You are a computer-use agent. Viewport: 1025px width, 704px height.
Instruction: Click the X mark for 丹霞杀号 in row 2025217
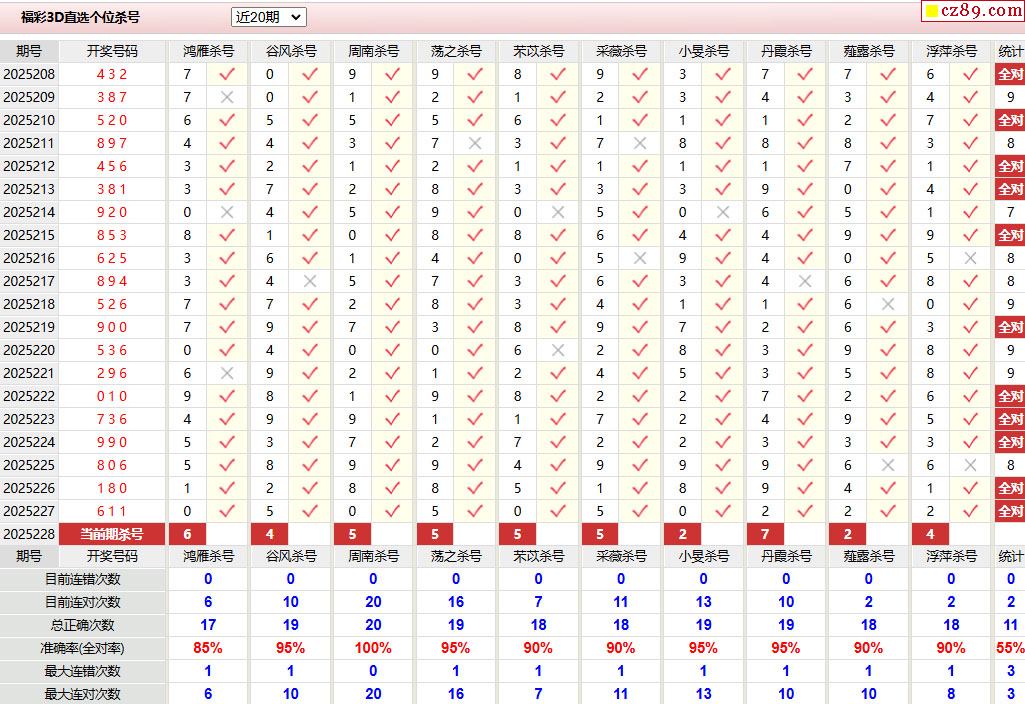pos(805,281)
